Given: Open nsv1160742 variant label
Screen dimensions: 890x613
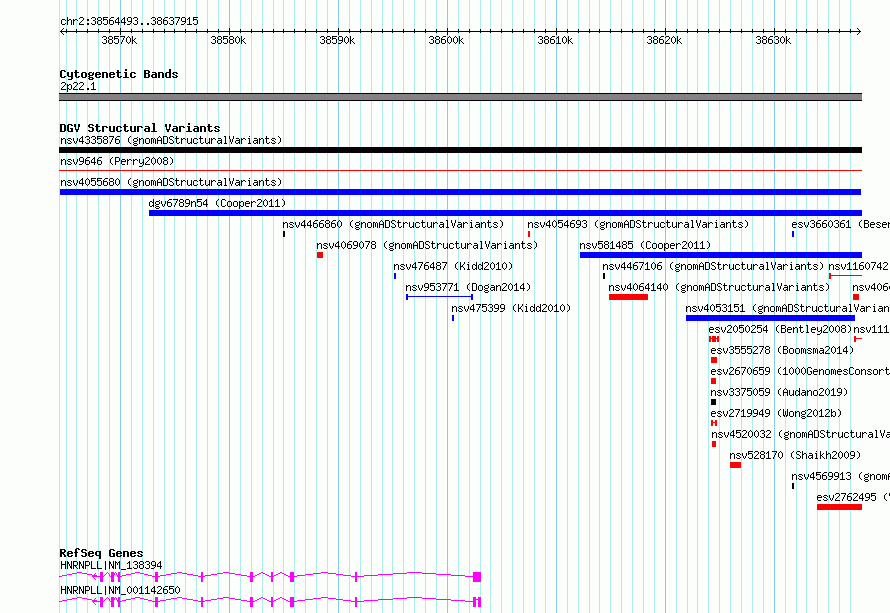Looking at the screenshot, I should tap(859, 266).
